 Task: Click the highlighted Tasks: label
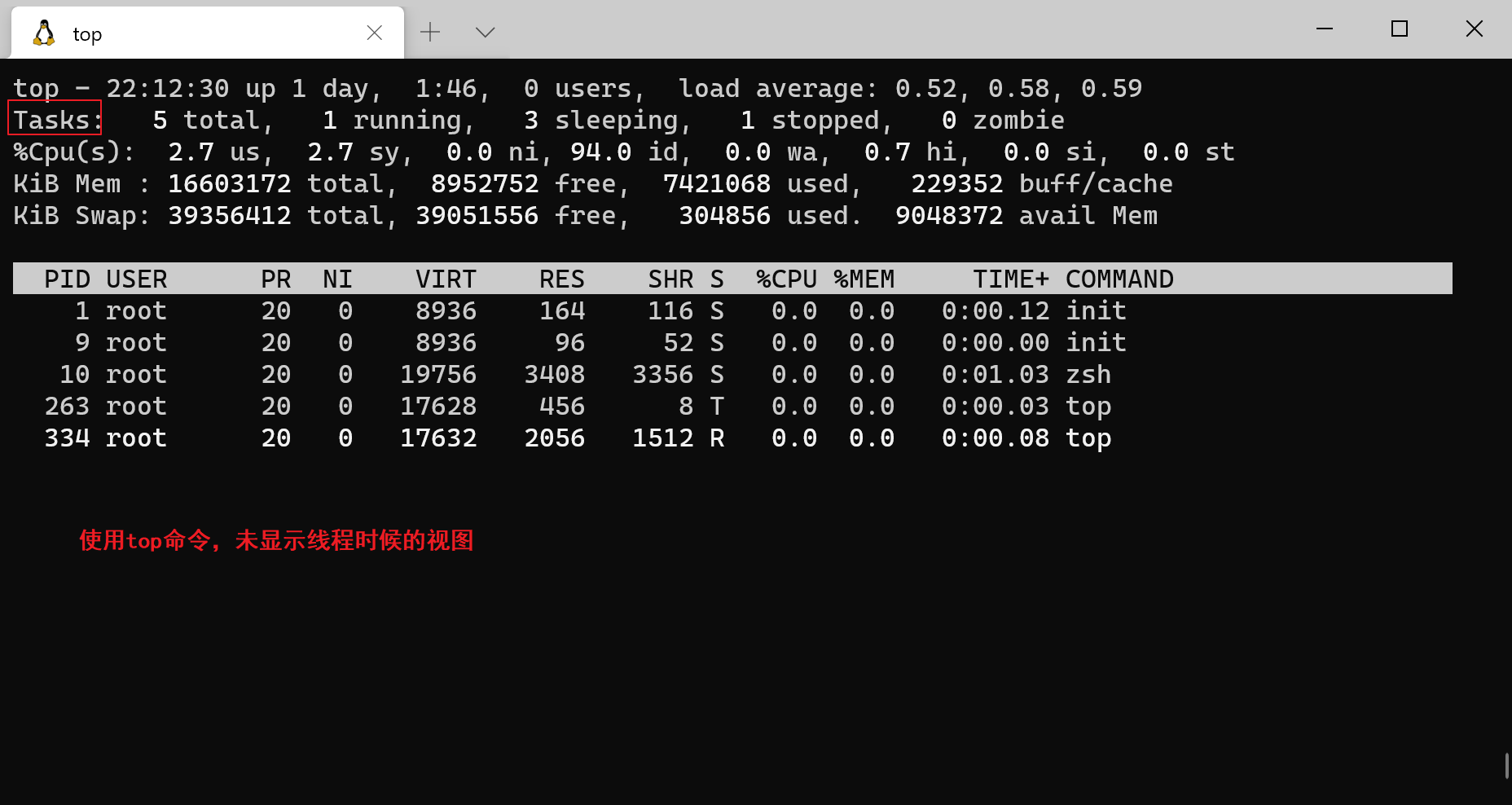(x=54, y=119)
